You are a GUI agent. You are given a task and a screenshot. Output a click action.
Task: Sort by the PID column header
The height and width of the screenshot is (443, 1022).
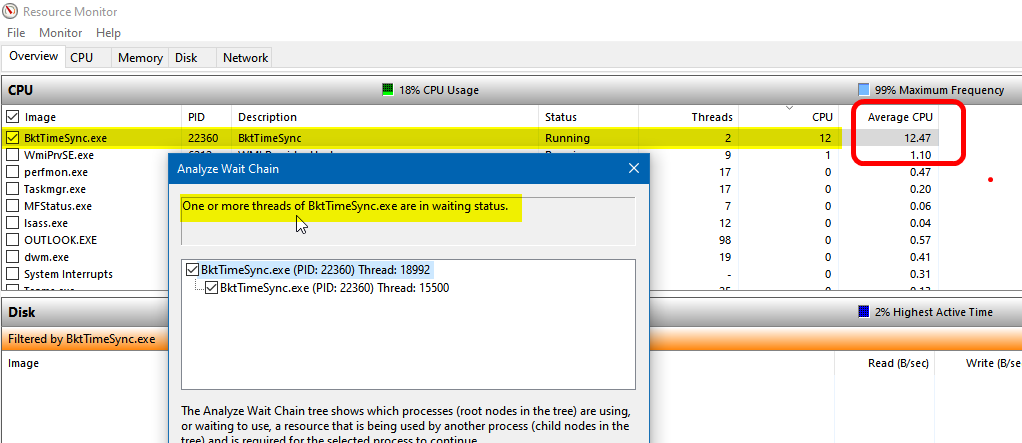206,117
